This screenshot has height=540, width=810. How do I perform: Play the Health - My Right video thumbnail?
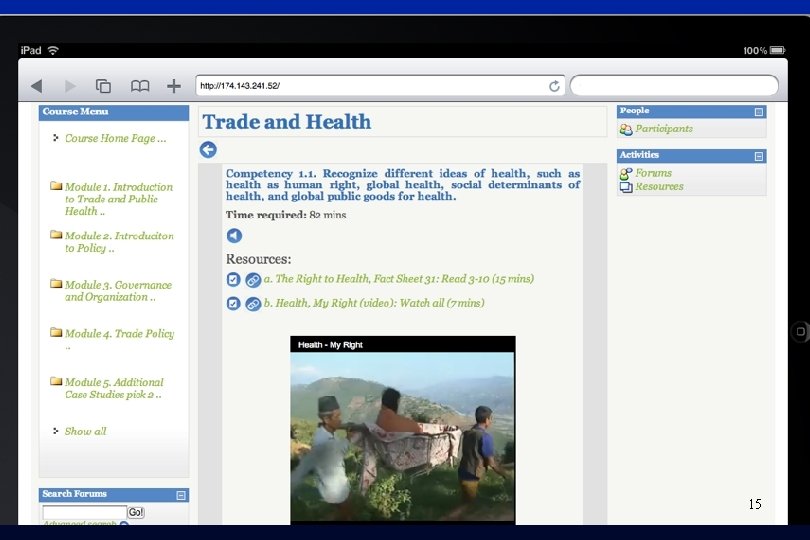pyautogui.click(x=402, y=430)
